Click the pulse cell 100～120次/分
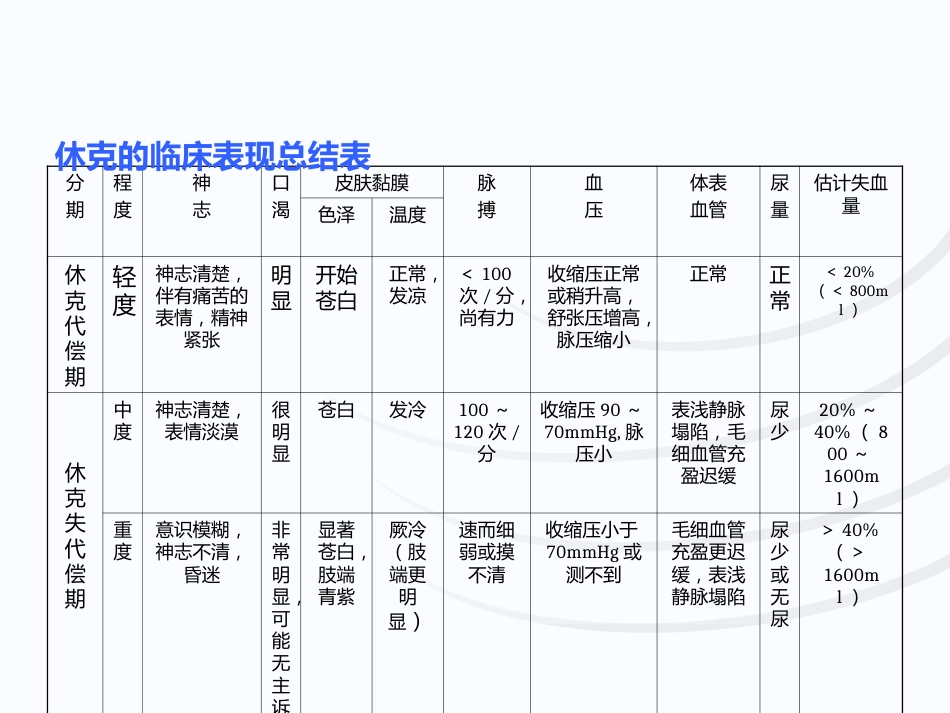950x713 pixels. 487,453
